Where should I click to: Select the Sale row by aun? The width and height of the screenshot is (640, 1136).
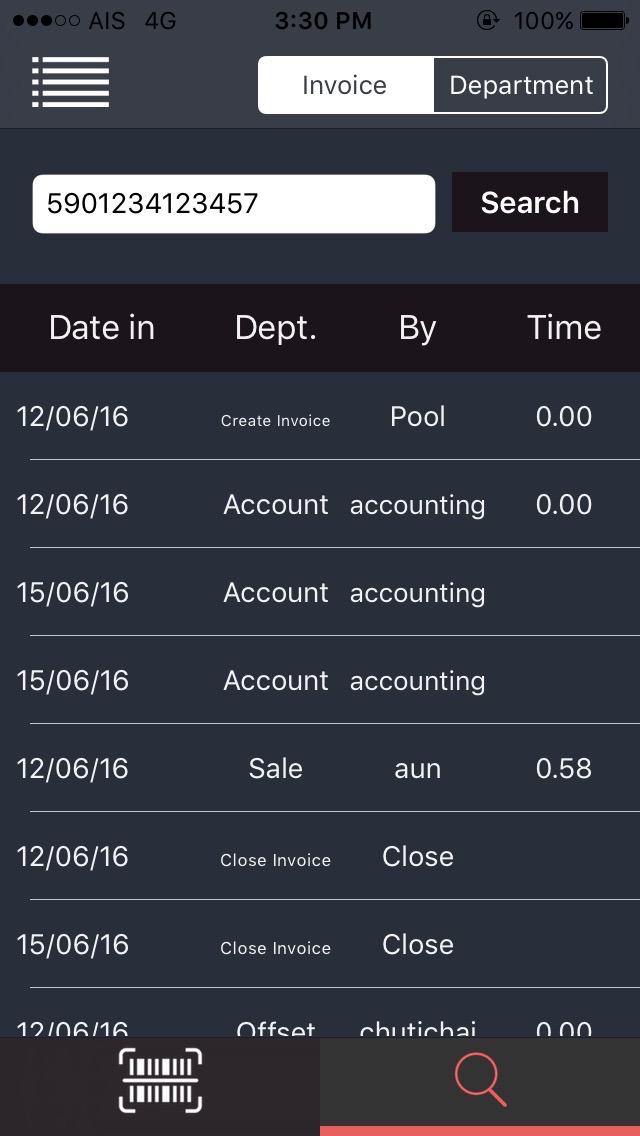point(320,769)
